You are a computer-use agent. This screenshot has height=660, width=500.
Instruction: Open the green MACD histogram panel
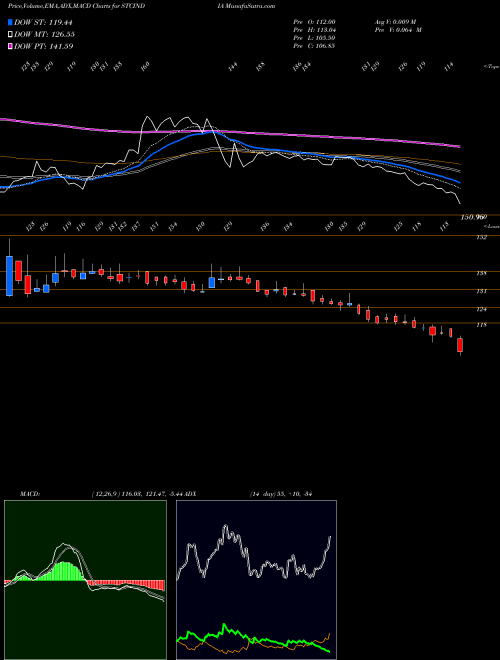(x=85, y=580)
